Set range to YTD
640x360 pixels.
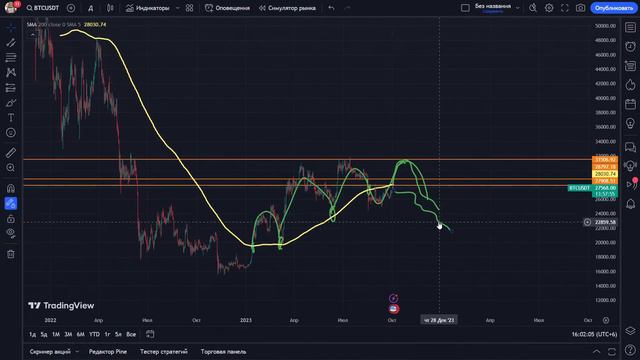point(94,334)
